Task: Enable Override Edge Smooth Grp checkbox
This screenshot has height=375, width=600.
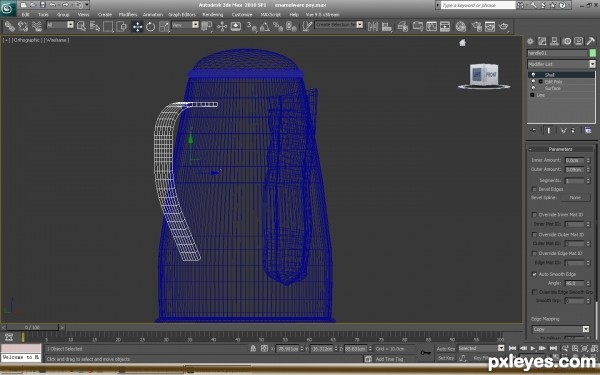Action: 534,292
